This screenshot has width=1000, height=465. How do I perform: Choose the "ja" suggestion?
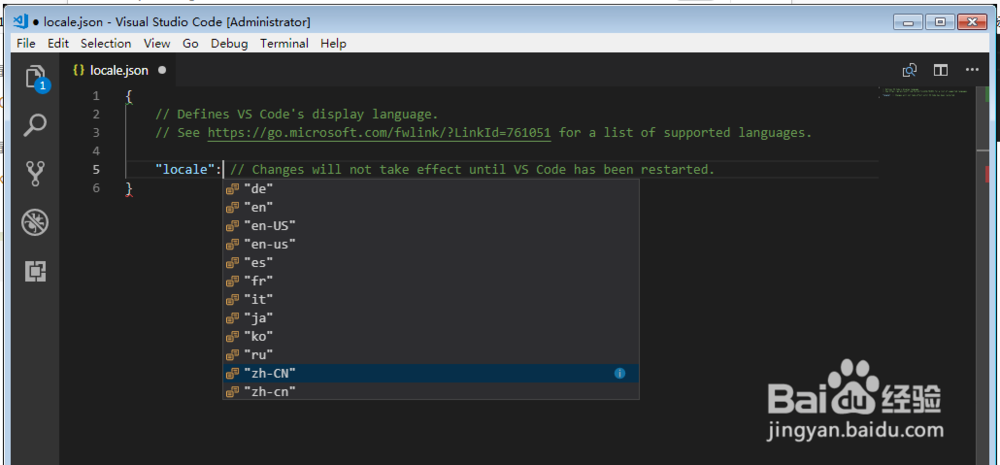click(x=430, y=318)
